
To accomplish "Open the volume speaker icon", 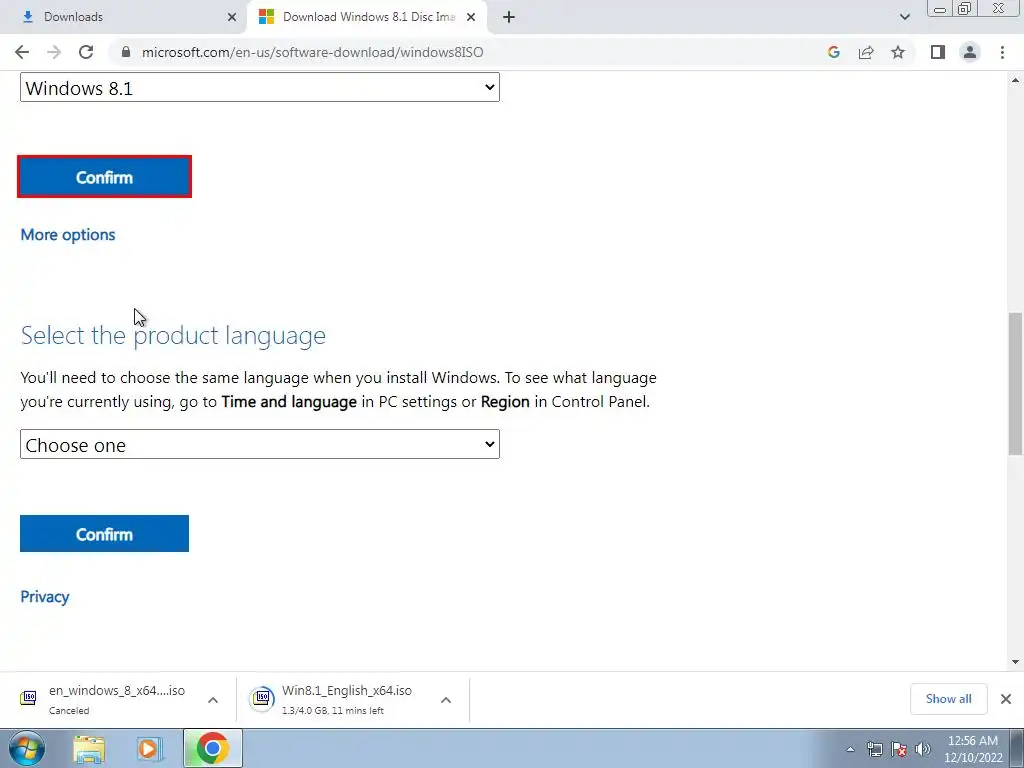I will (922, 749).
